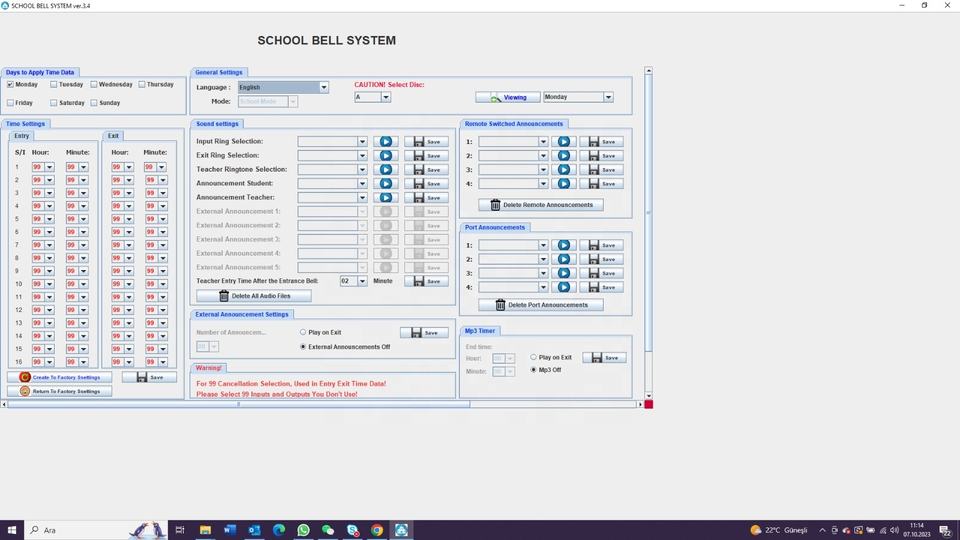Open Microsoft Word from the taskbar

tap(230, 530)
